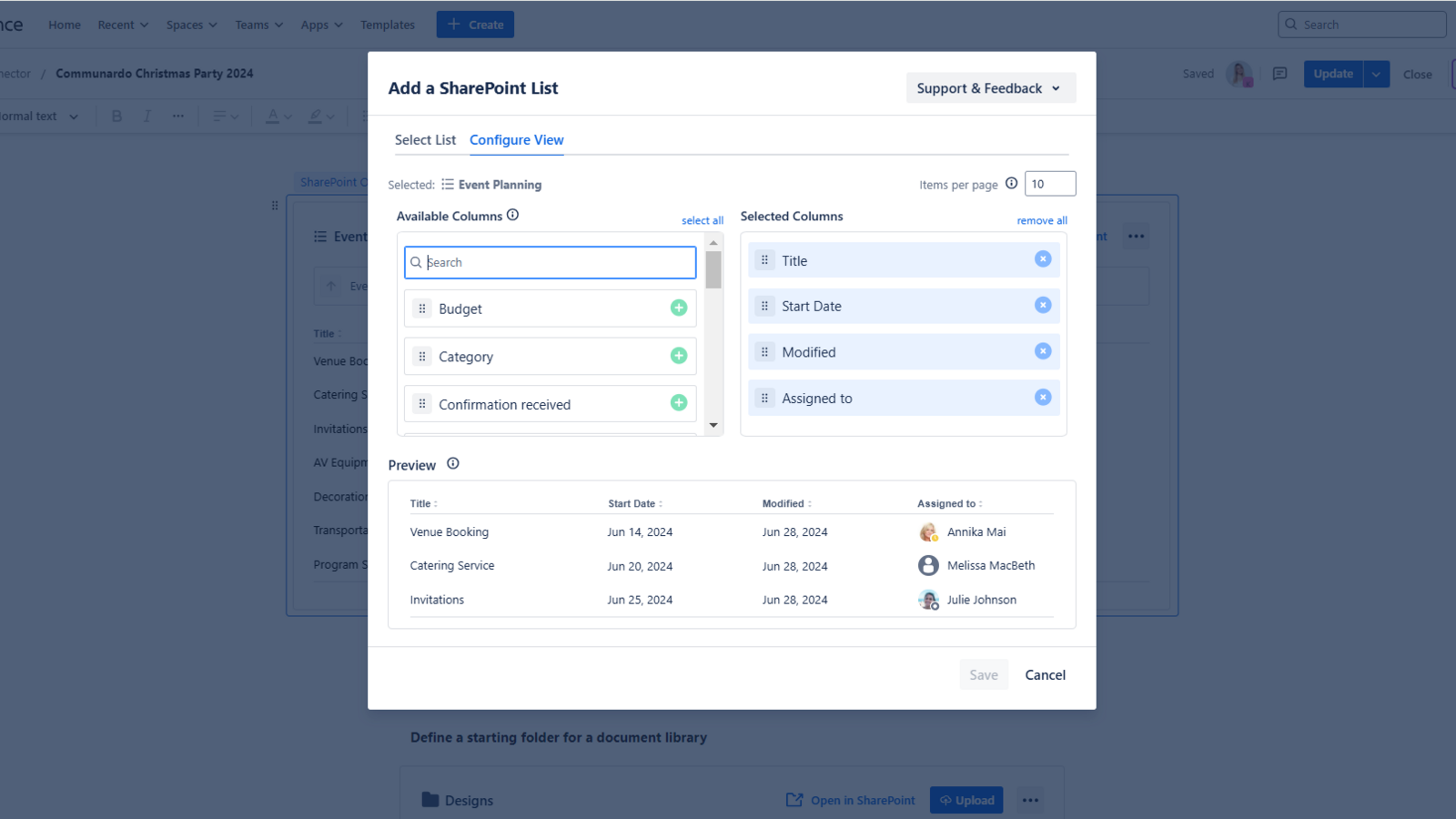1456x819 pixels.
Task: Click the Close editor button
Action: (1417, 75)
